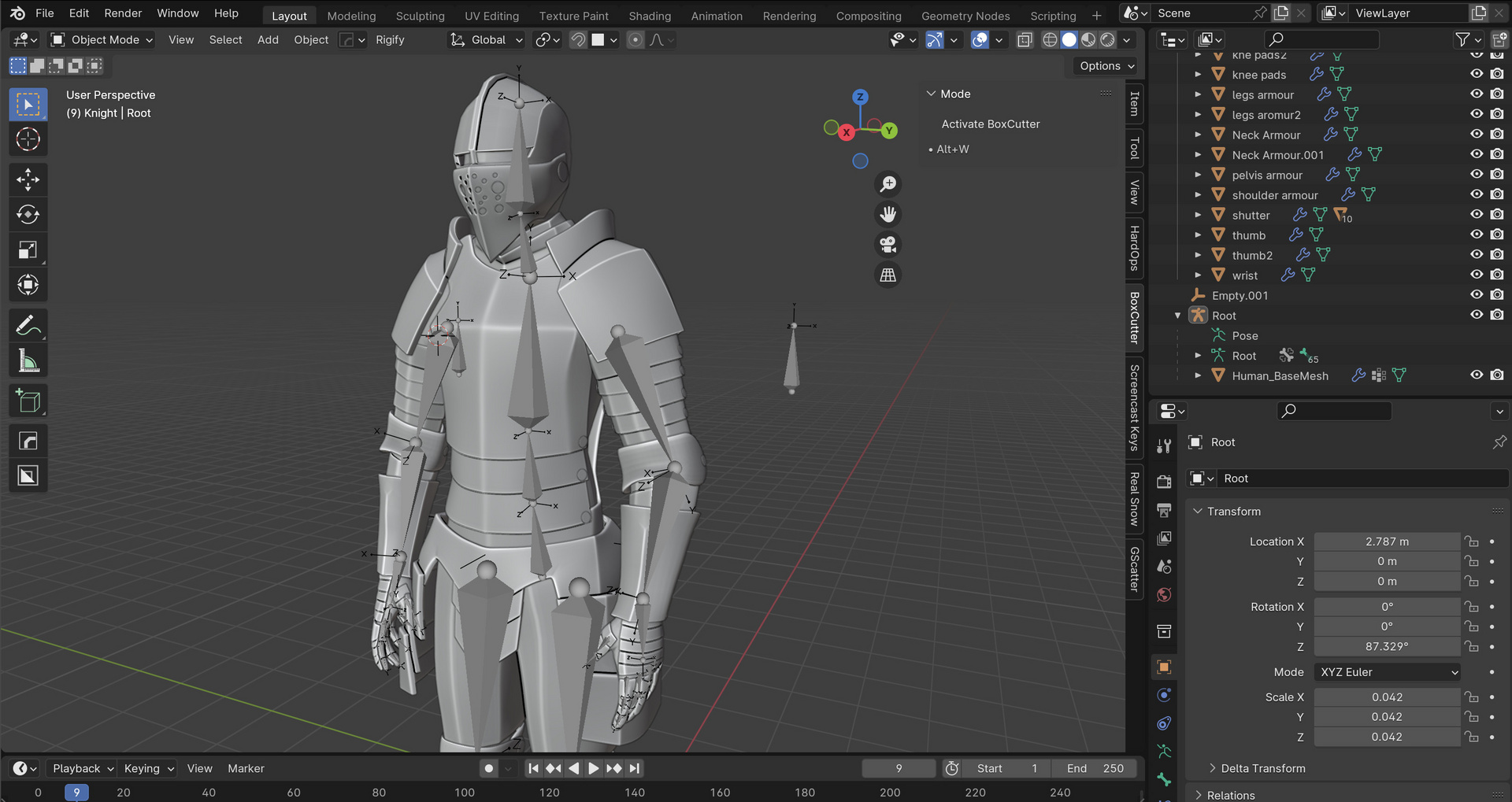Open the Tool properties tab icon
The height and width of the screenshot is (802, 1512).
point(1164,445)
